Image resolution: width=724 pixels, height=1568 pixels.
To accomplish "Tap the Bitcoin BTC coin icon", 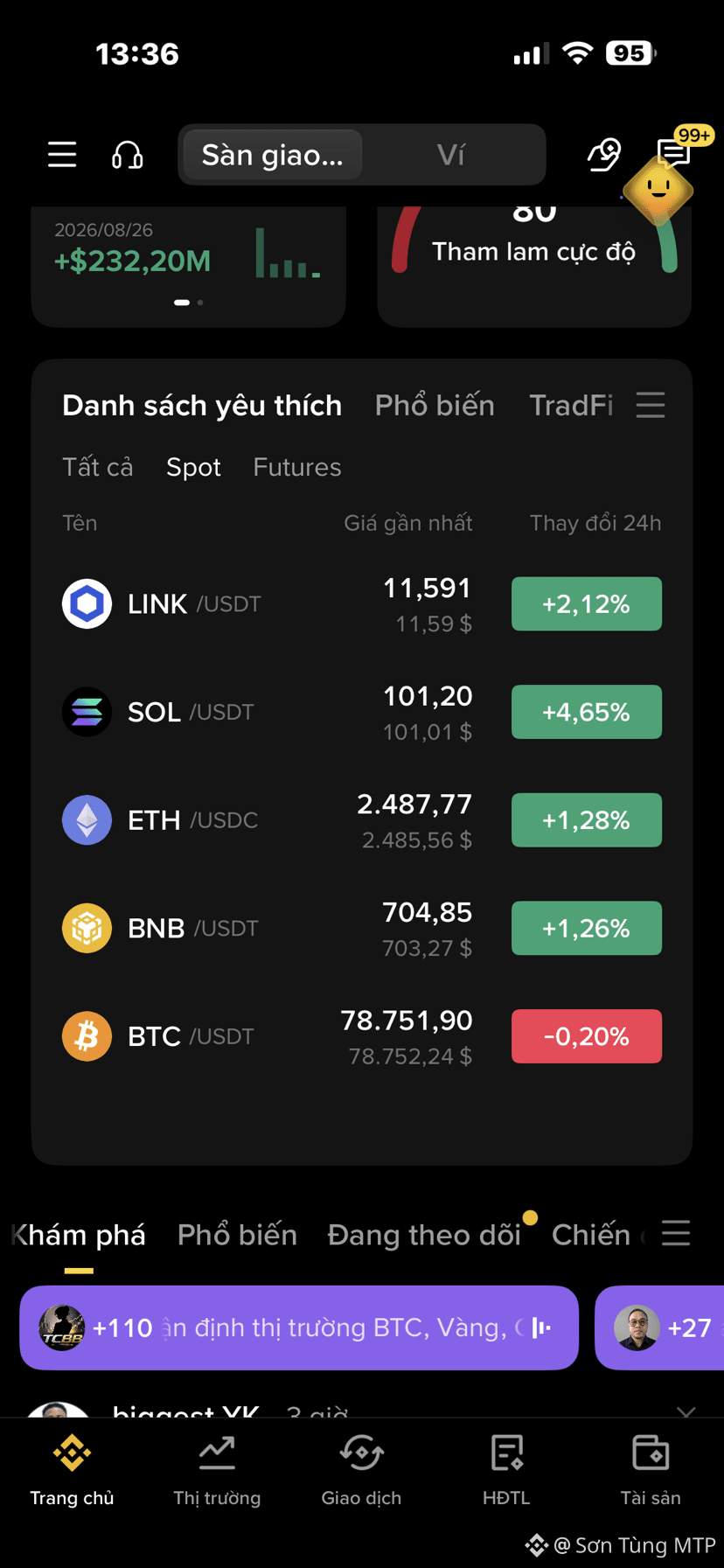I will pyautogui.click(x=87, y=1036).
